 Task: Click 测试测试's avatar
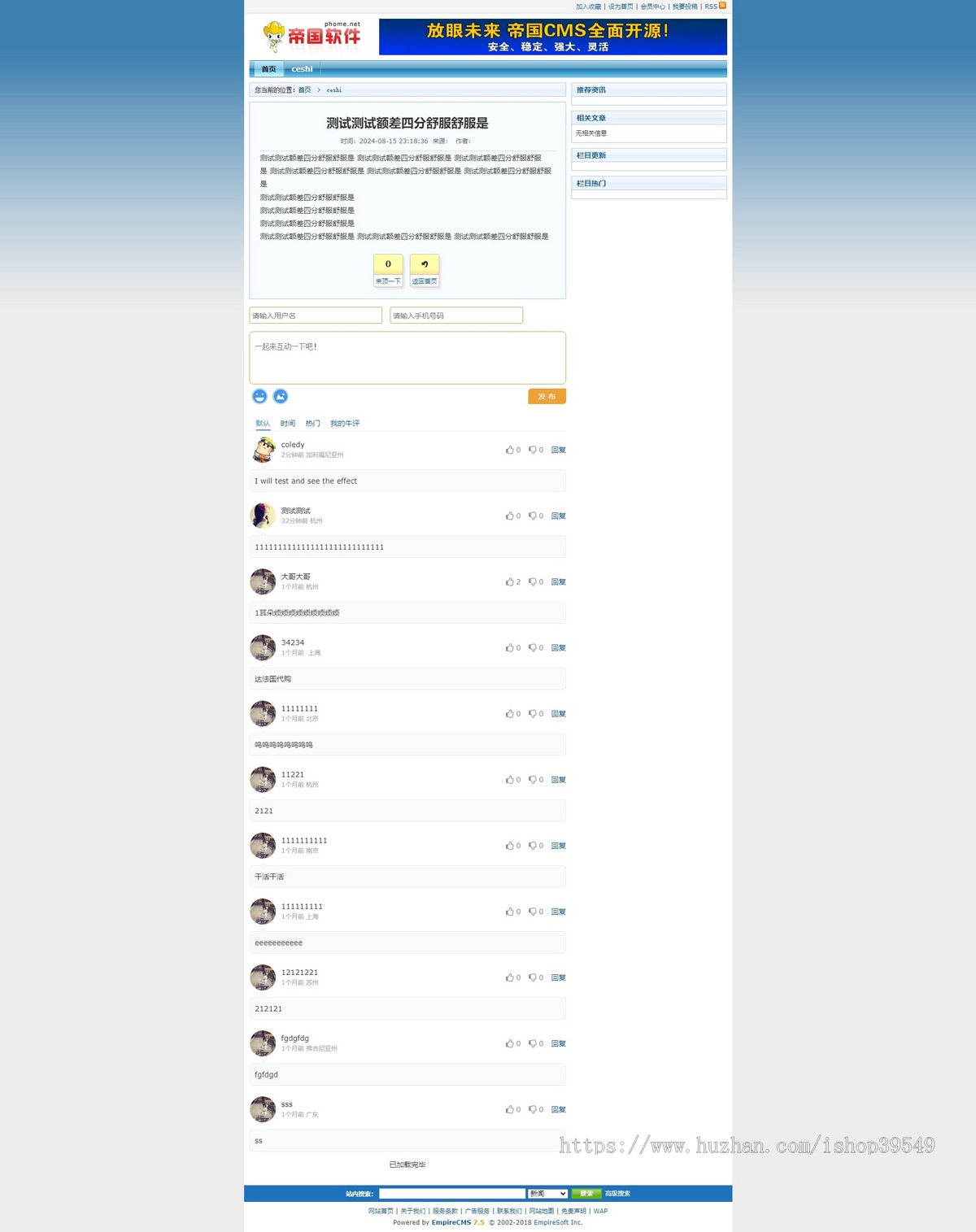coord(263,515)
